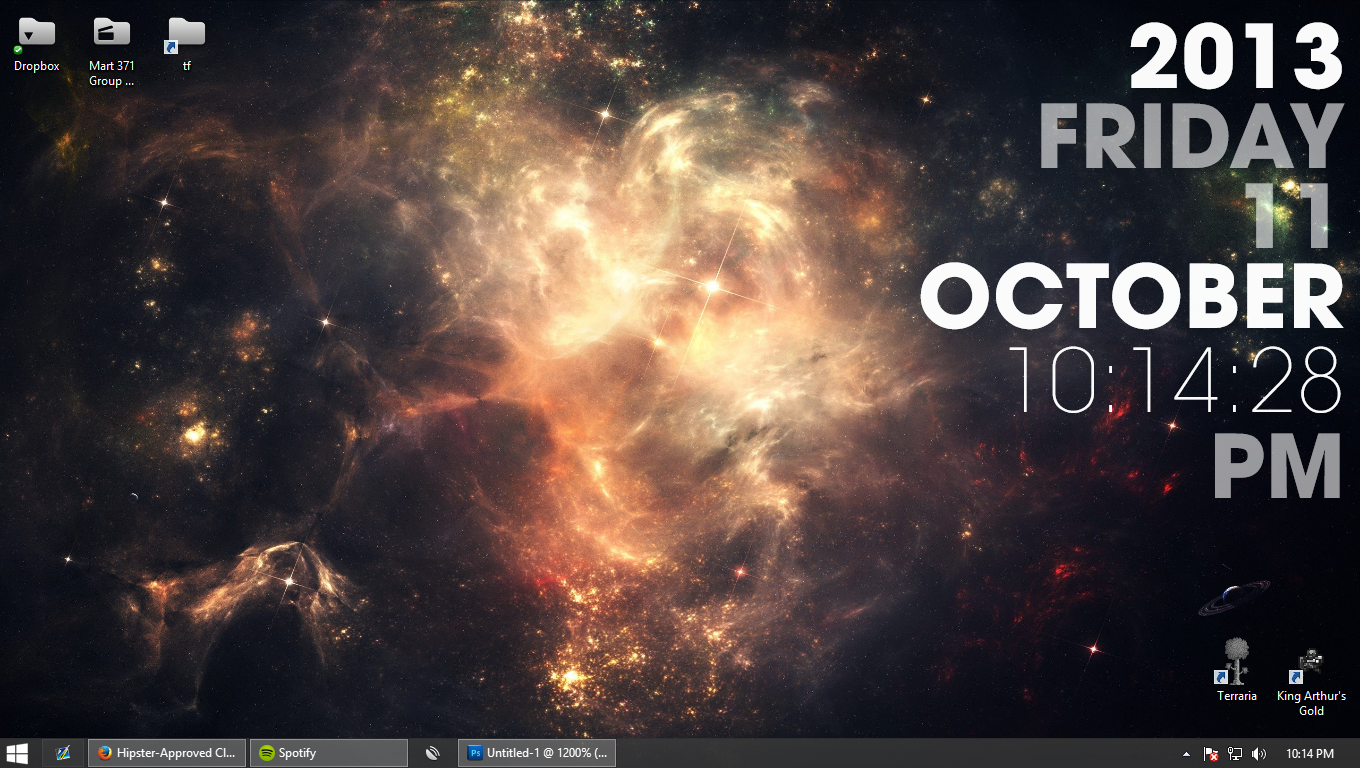Switch to Firefox Hipster-Approved window
The image size is (1360, 768).
coord(167,753)
